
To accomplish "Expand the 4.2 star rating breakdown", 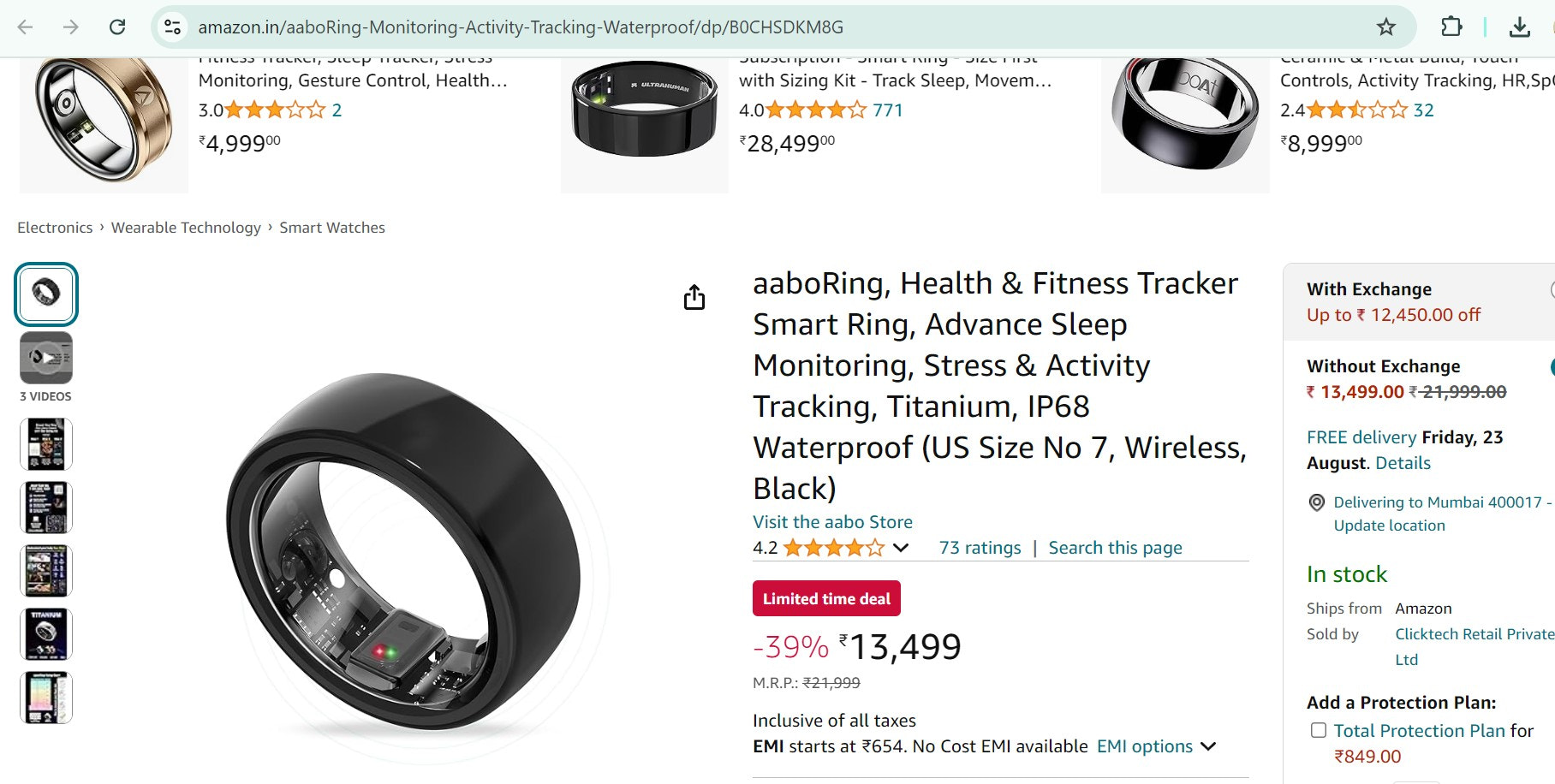I will [x=901, y=548].
